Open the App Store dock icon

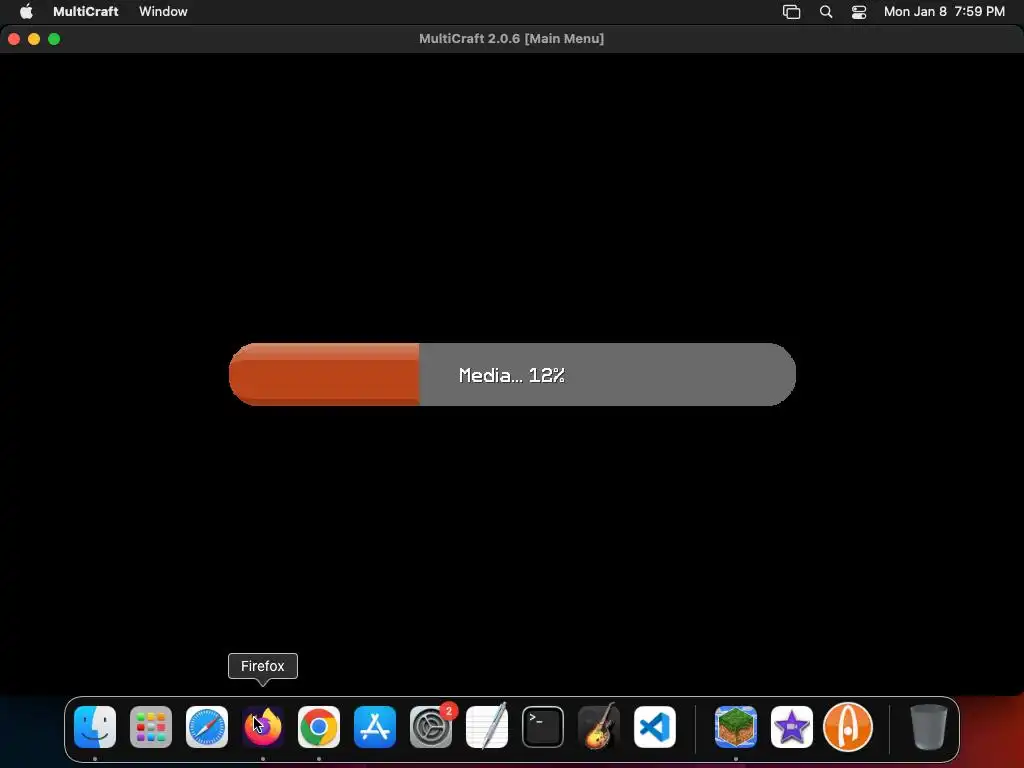pos(375,727)
